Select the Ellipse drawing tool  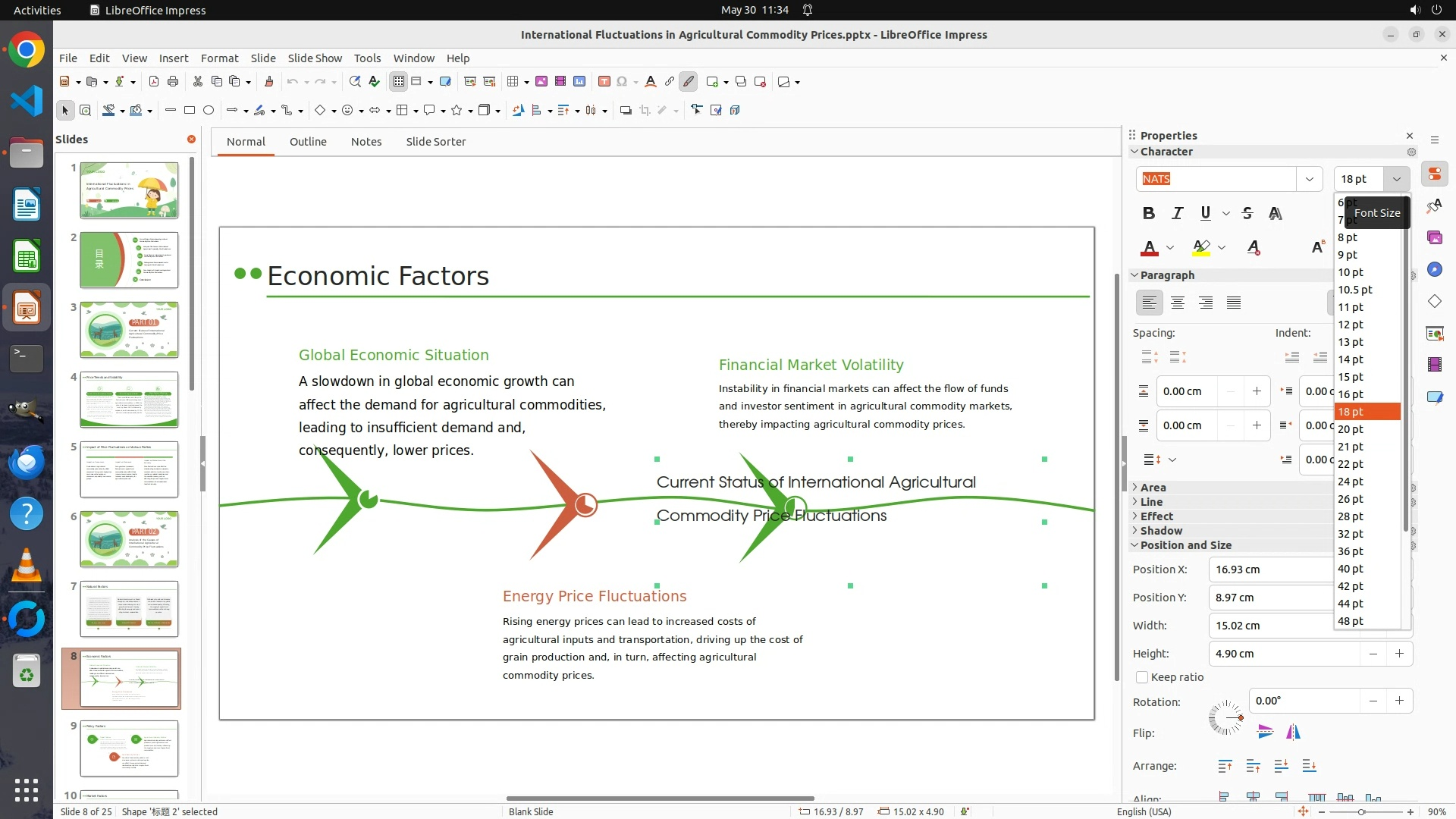pyautogui.click(x=209, y=110)
